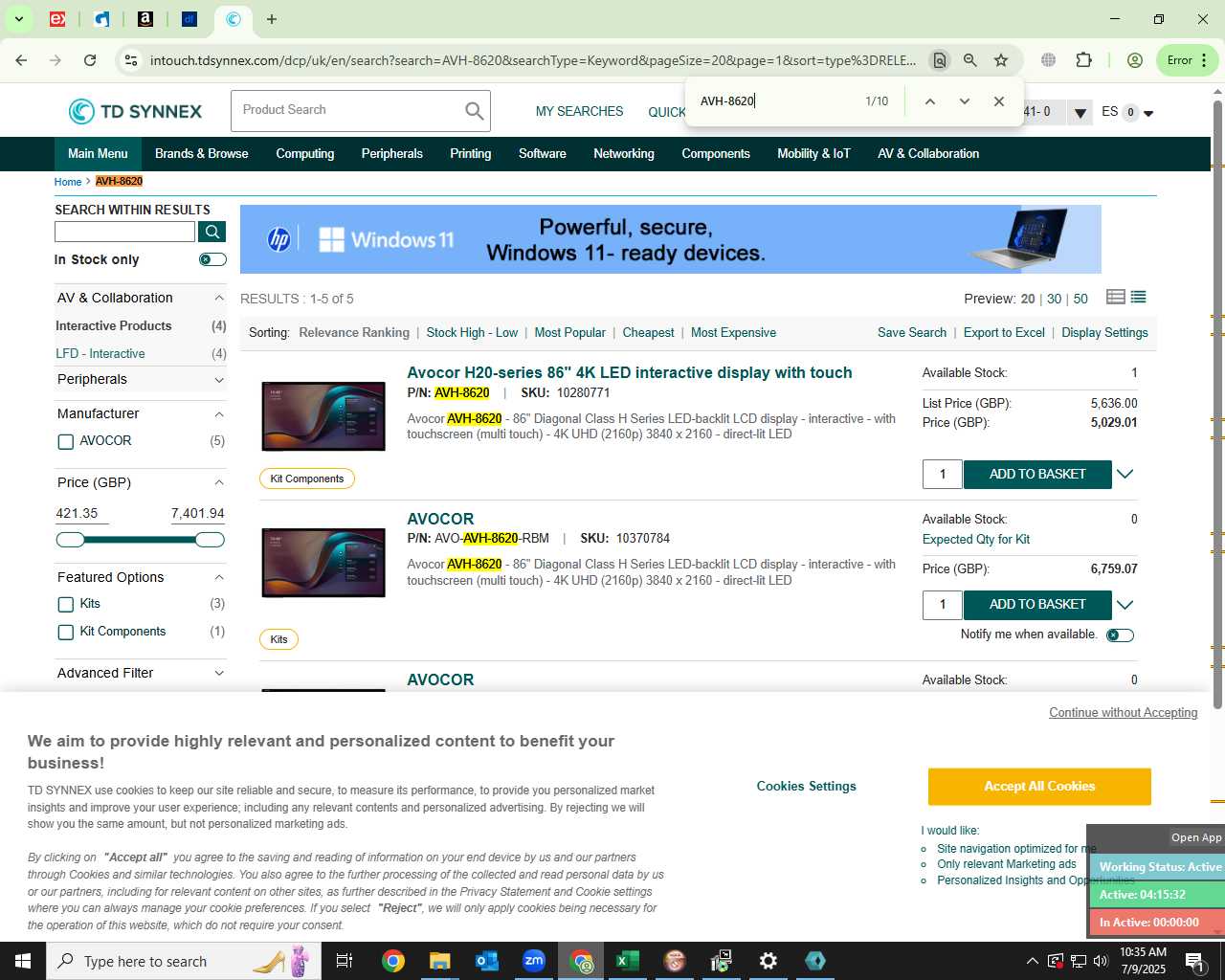This screenshot has height=980, width=1225.
Task: Switch to list view icon
Action: pyautogui.click(x=1139, y=298)
